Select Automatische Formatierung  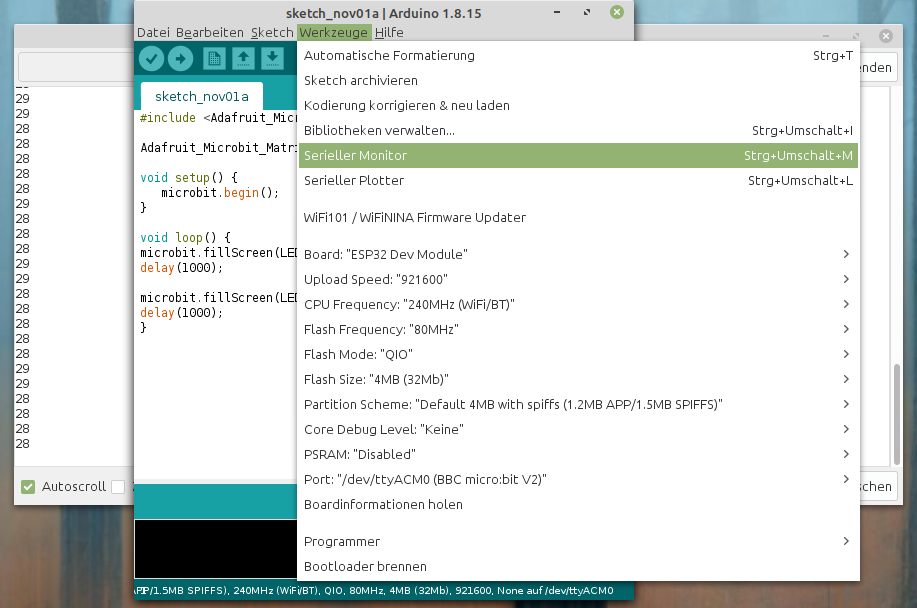pos(577,56)
